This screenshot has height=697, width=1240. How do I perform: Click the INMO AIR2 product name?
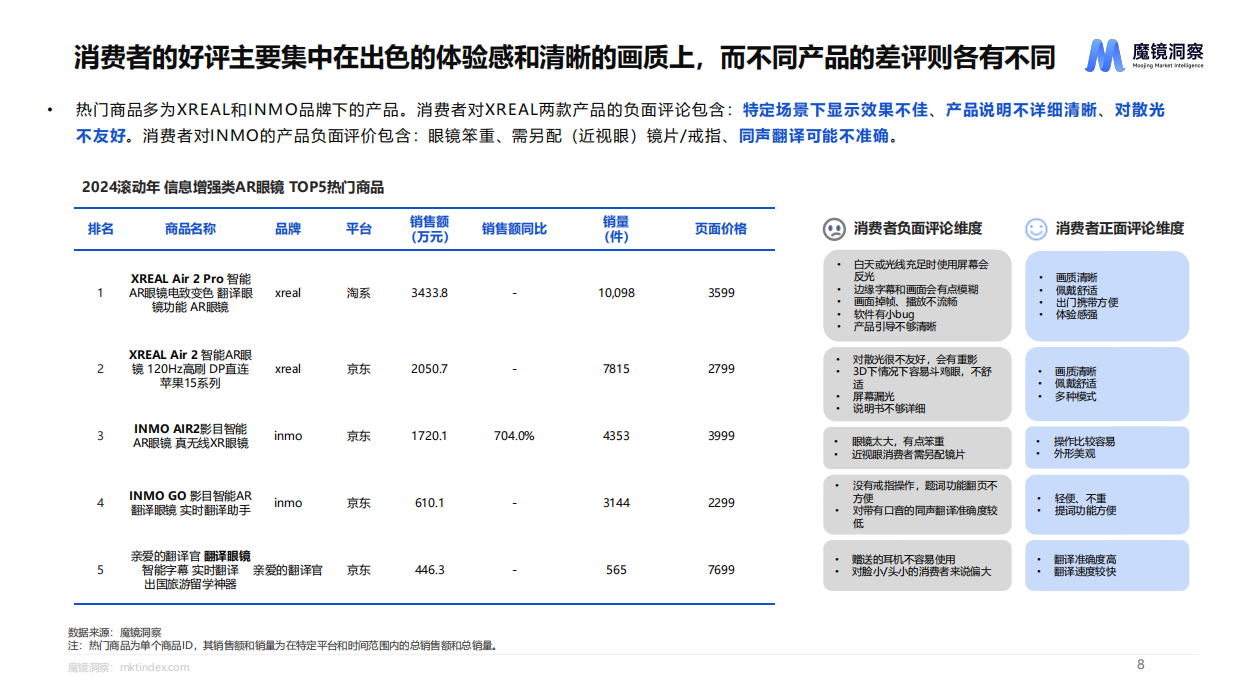point(190,436)
